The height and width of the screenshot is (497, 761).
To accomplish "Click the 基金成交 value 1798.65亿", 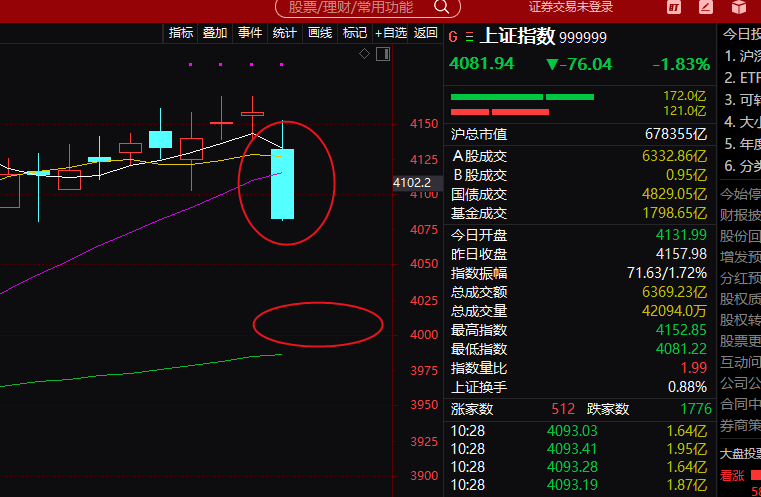I will coord(675,213).
